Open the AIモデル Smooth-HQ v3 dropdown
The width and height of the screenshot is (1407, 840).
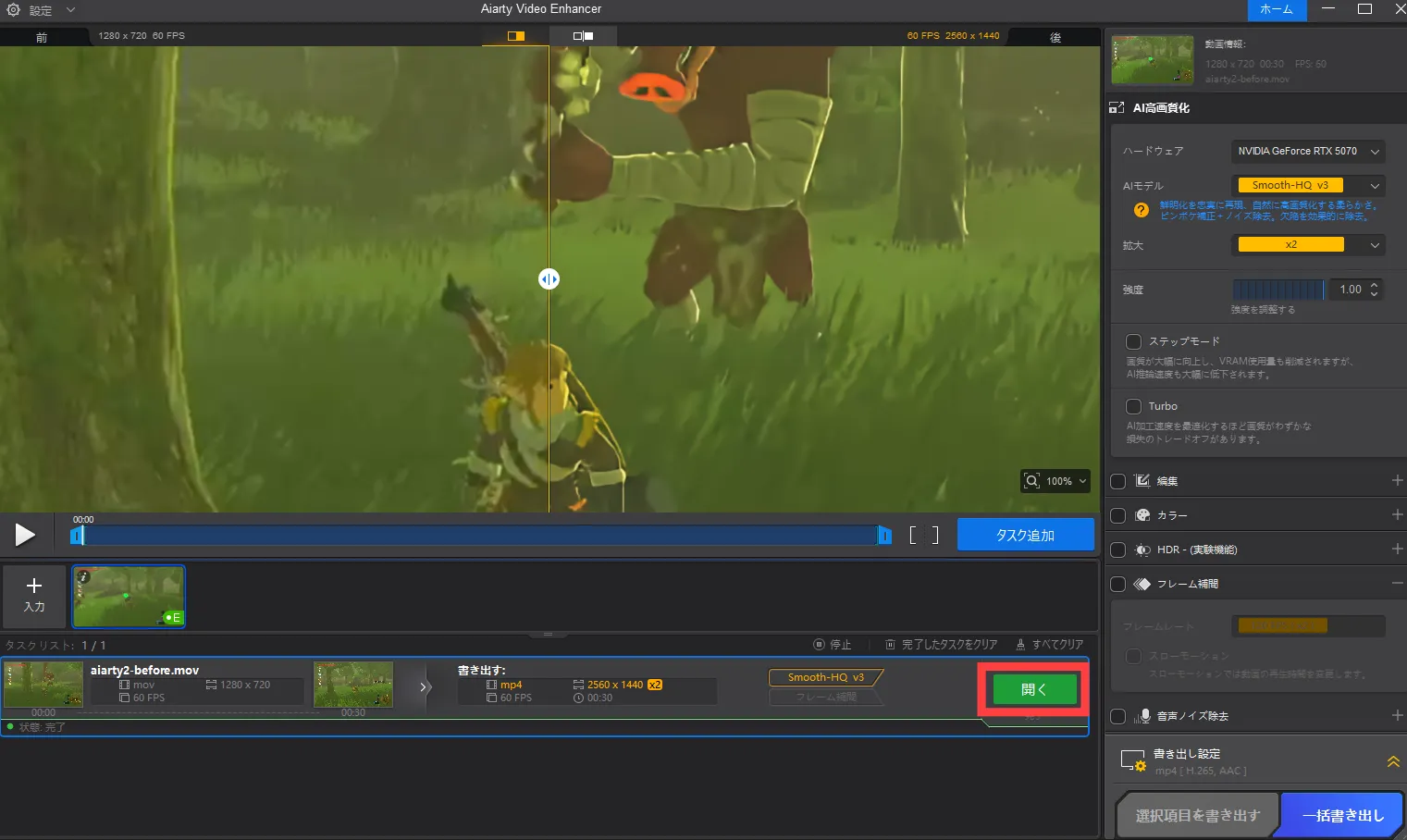1307,185
